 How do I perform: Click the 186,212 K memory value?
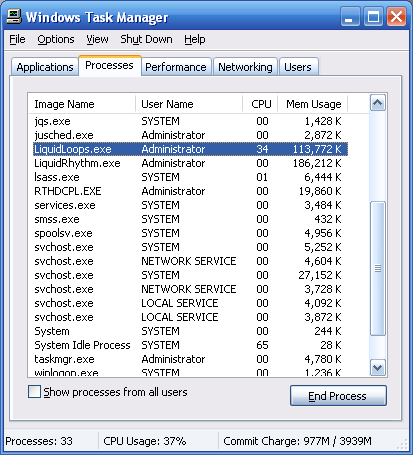tap(317, 163)
